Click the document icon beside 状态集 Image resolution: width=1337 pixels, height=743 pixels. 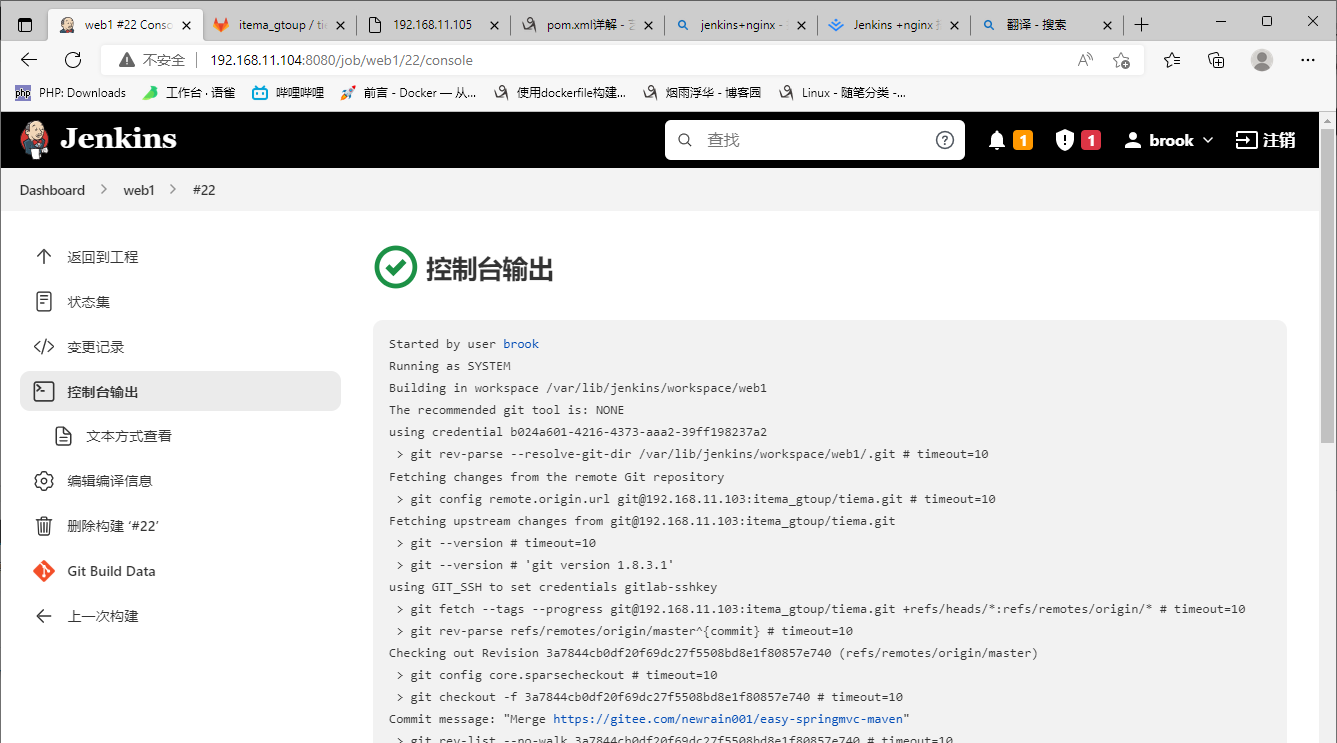(x=44, y=302)
